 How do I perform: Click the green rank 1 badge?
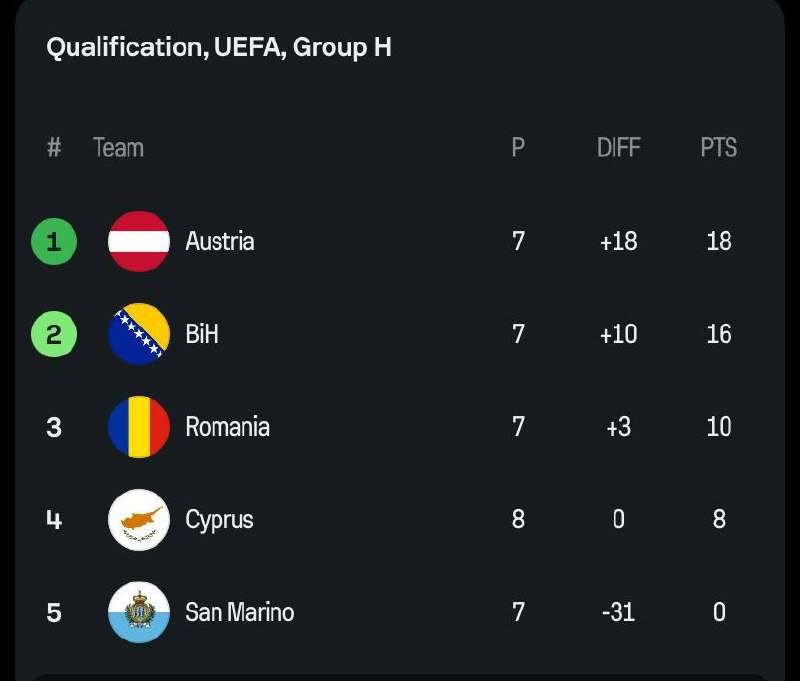click(x=54, y=241)
